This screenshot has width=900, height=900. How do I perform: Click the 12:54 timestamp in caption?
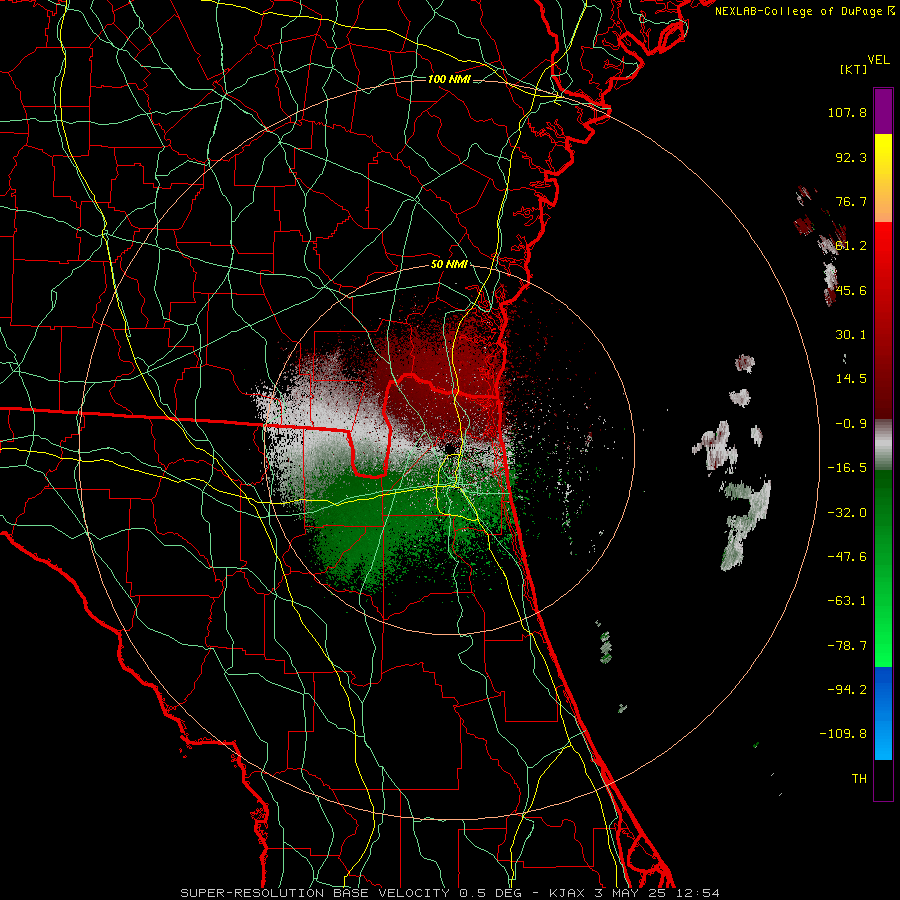tap(697, 893)
